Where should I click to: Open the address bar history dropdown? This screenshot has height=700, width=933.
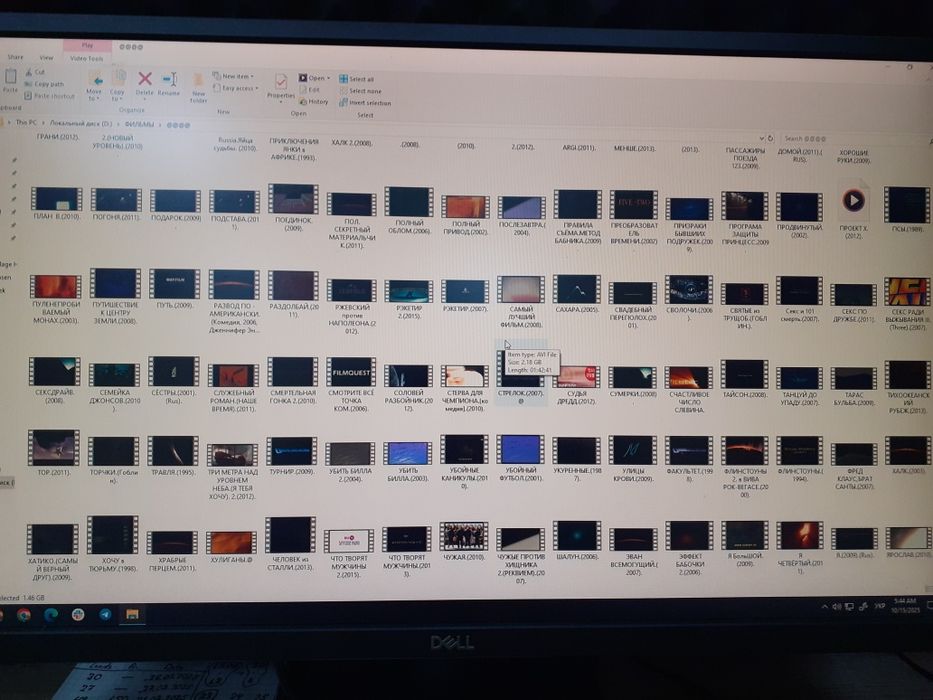[x=761, y=138]
